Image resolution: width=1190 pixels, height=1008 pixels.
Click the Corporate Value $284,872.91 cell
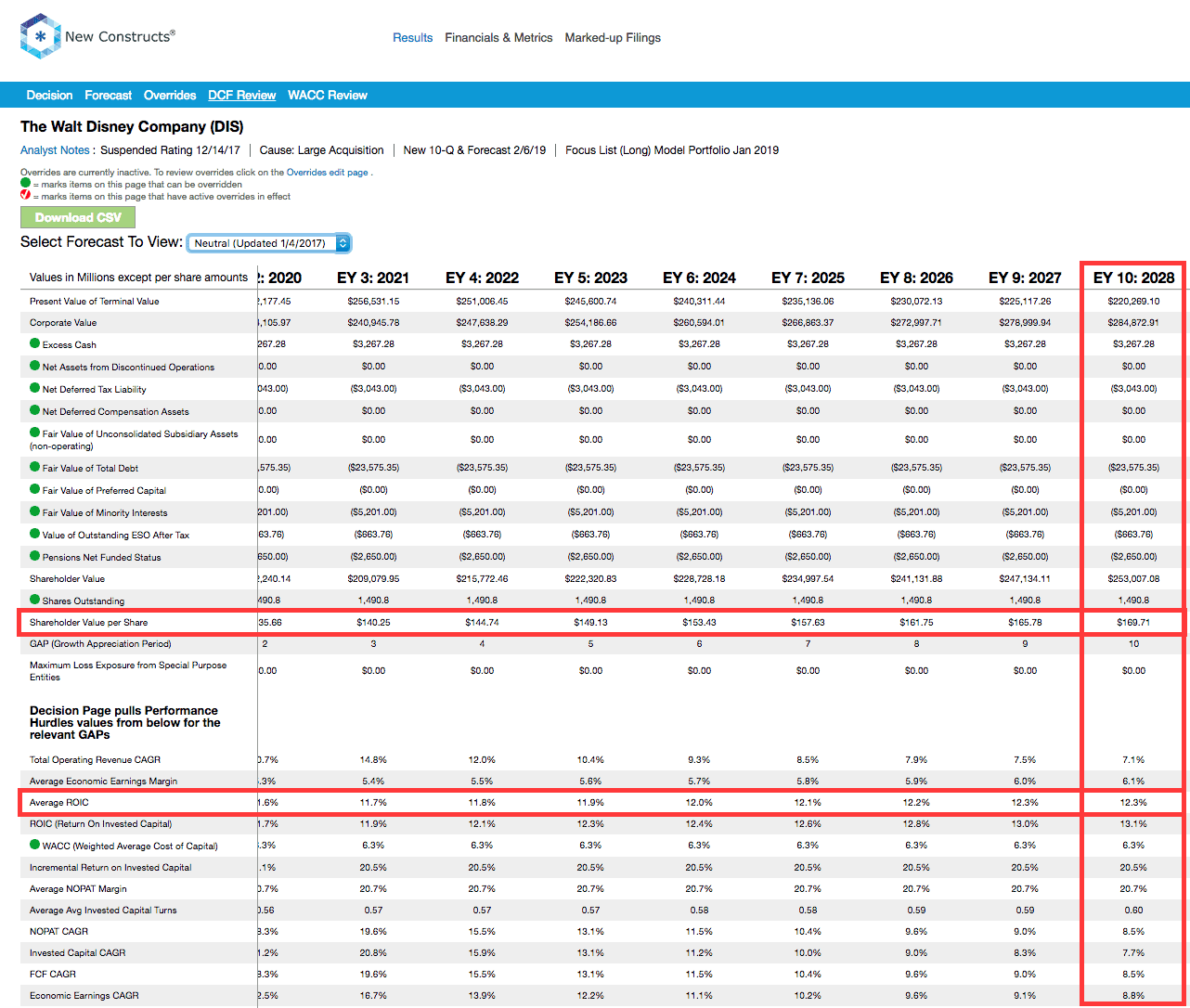tap(1133, 322)
